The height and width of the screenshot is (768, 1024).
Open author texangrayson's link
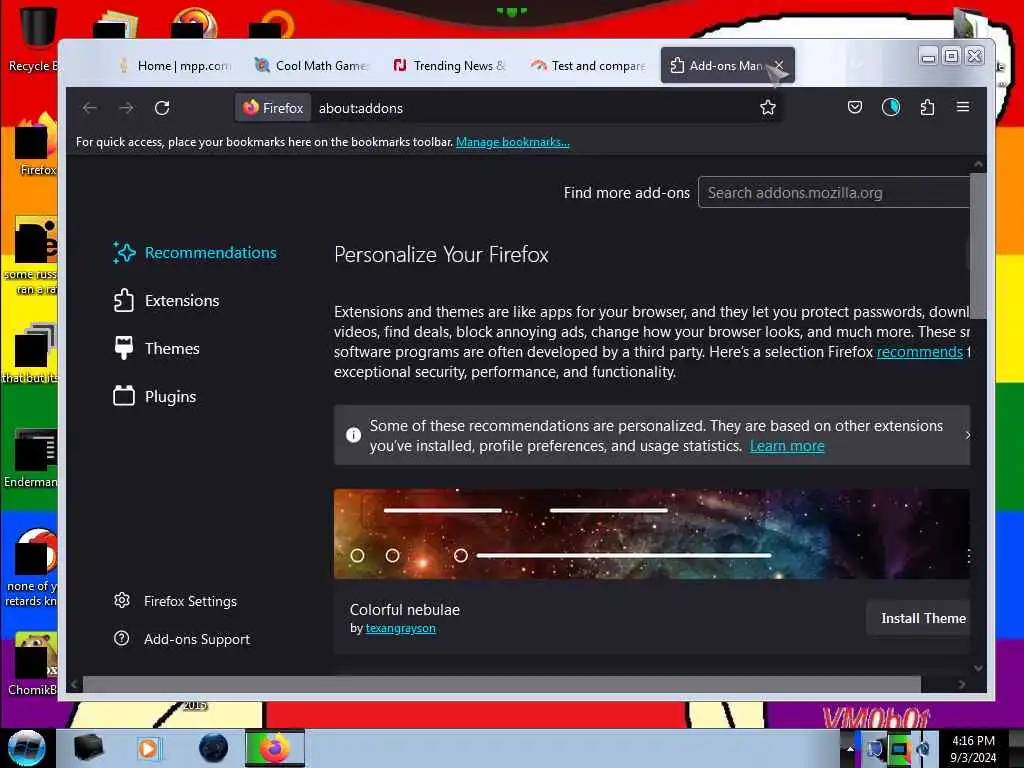coord(400,628)
